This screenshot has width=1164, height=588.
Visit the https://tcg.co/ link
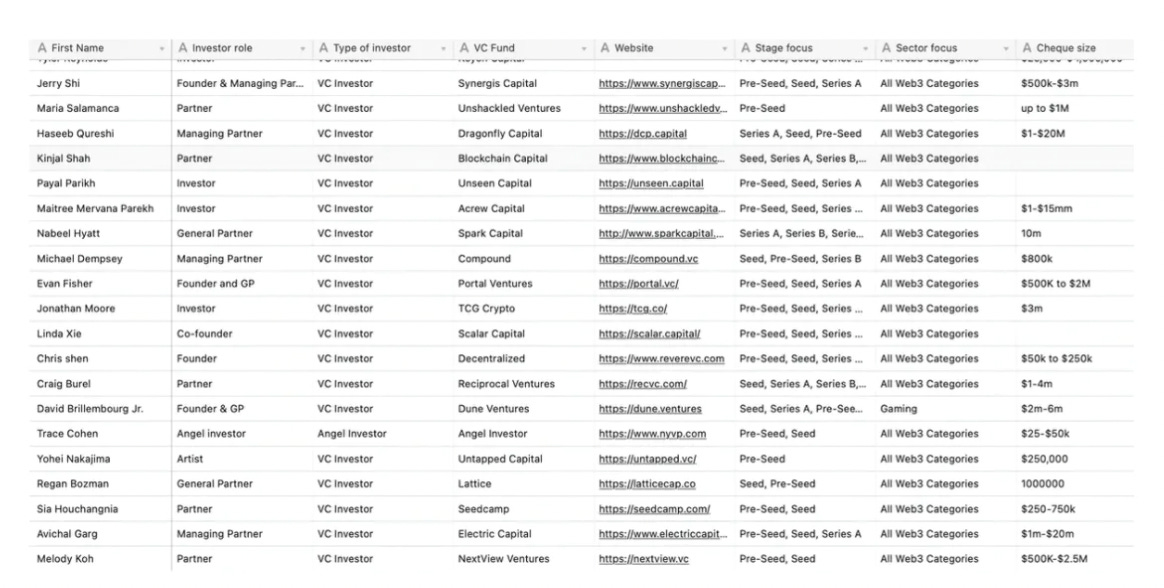click(x=633, y=309)
